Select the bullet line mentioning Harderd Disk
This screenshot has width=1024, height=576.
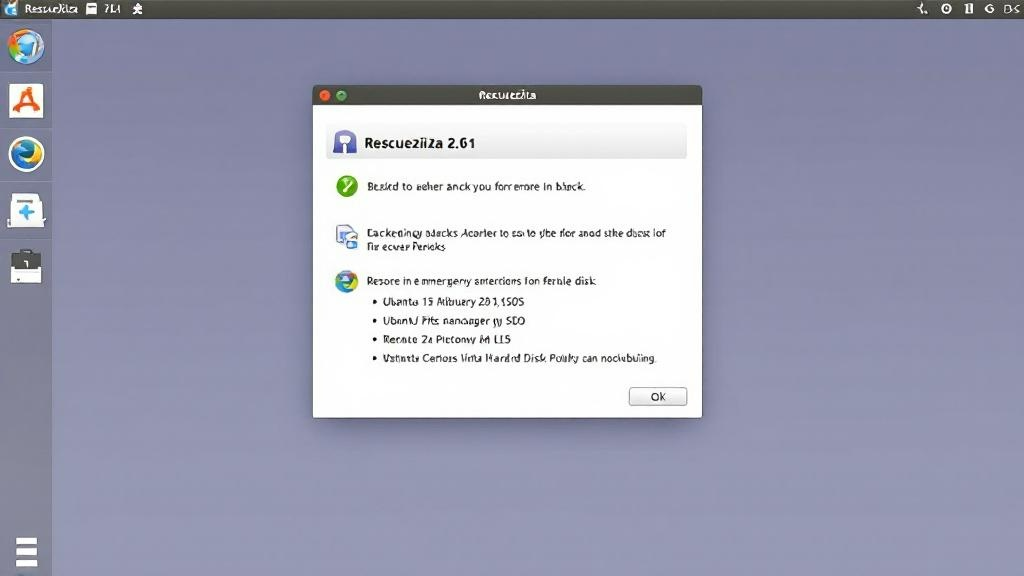[519, 359]
